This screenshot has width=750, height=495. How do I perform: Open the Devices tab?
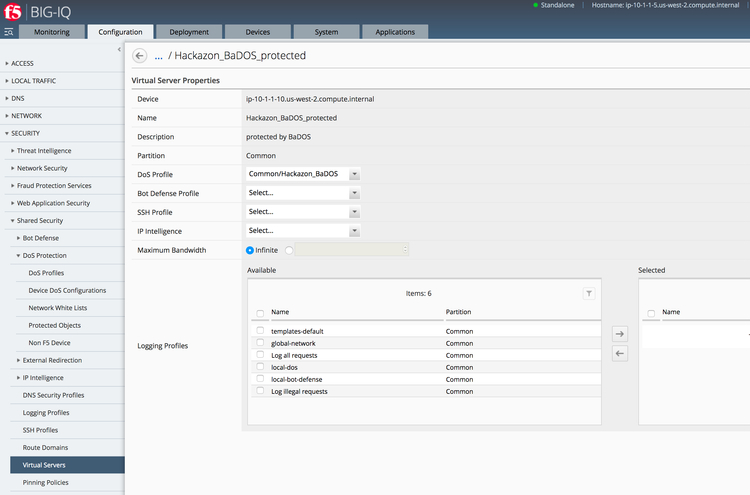257,32
